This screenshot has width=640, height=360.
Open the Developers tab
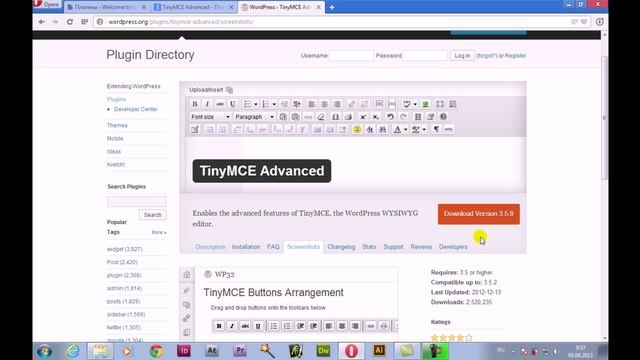coord(453,247)
